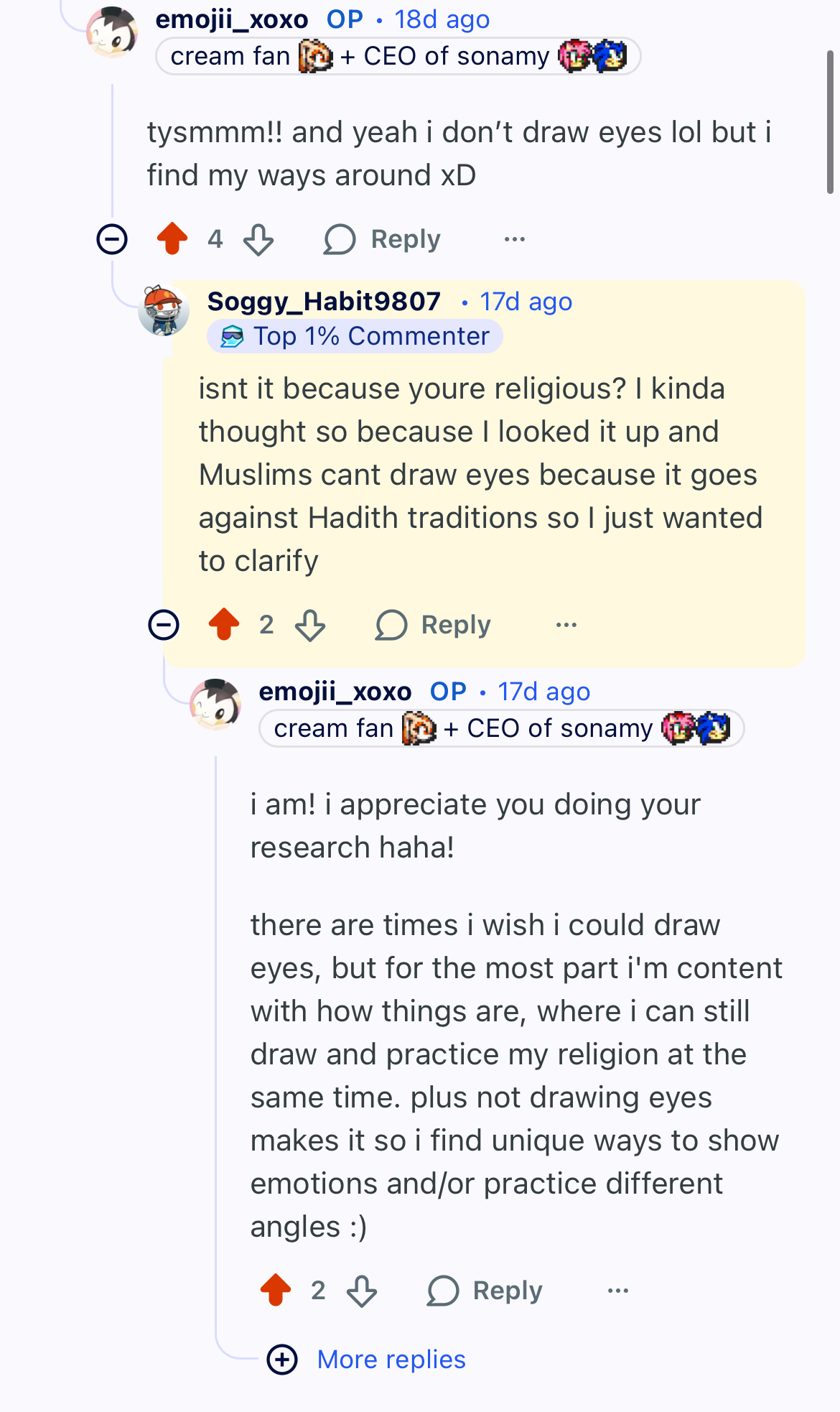Image resolution: width=840 pixels, height=1412 pixels.
Task: Reply to the "i am! i appreciate" comment
Action: tap(485, 1291)
